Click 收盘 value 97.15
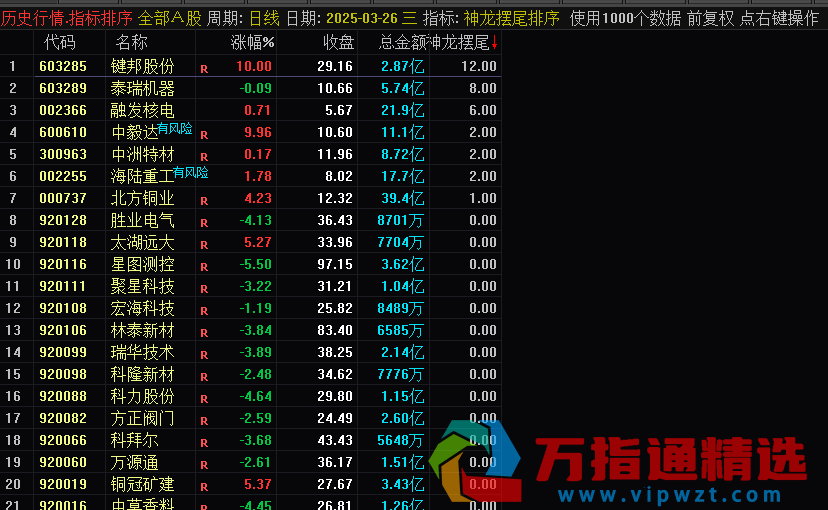 point(335,264)
